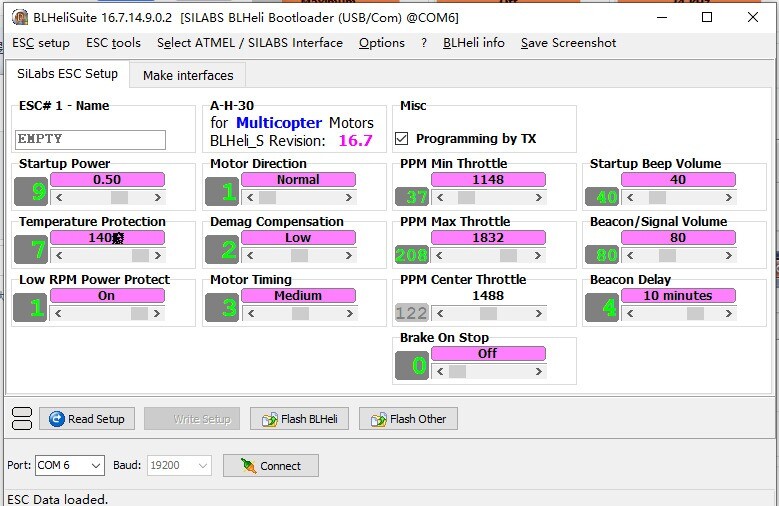779x506 pixels.
Task: Click the Read Setup button
Action: [x=87, y=419]
